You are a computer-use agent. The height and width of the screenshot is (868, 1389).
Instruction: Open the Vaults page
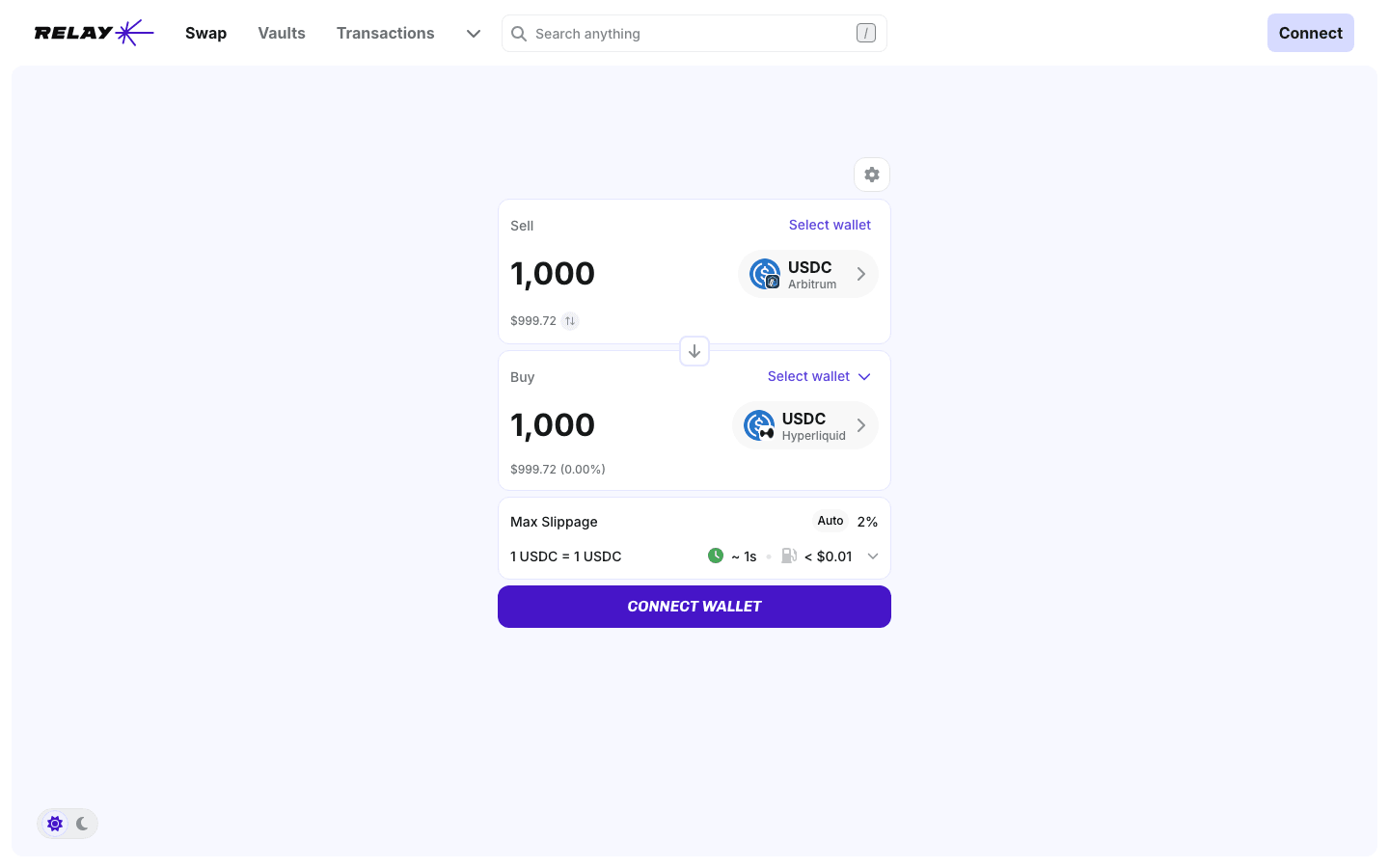[x=282, y=33]
